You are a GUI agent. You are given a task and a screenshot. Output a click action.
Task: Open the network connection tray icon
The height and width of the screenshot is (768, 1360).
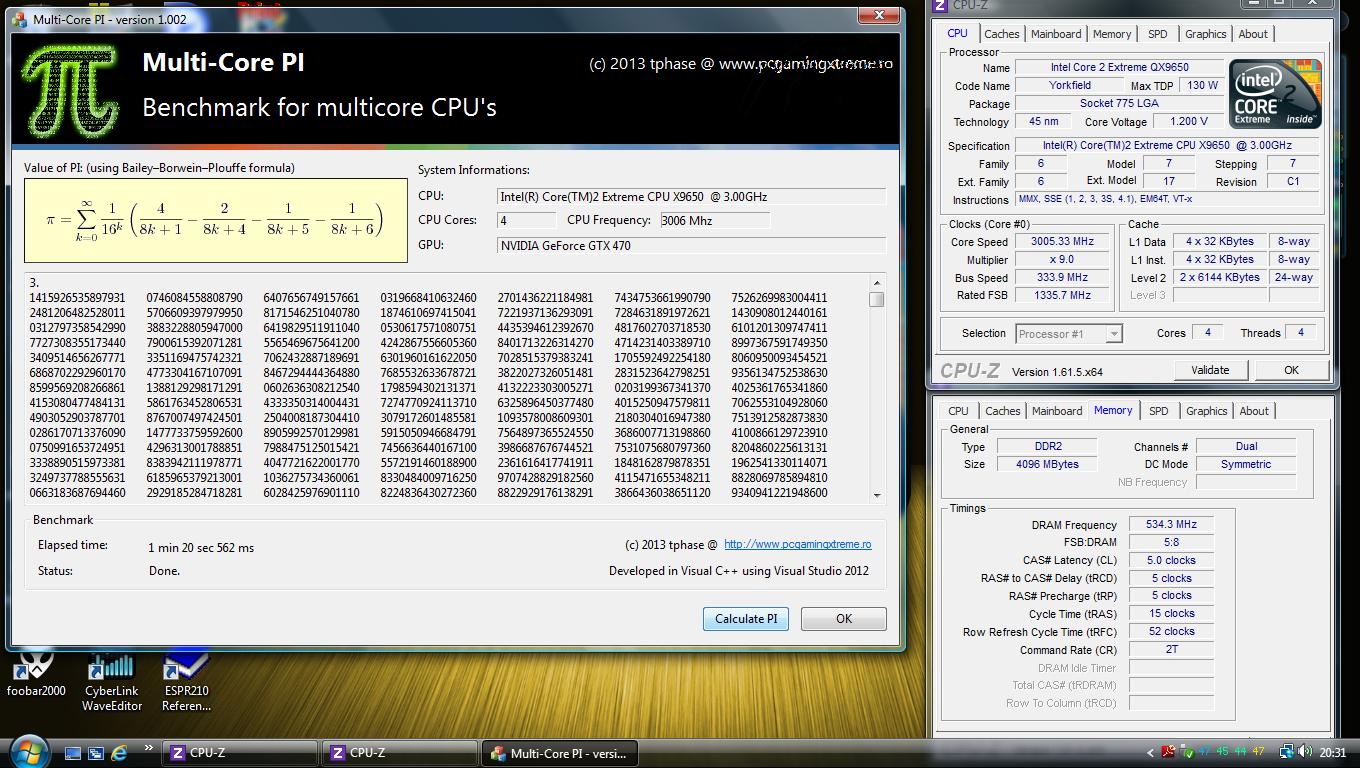tap(1288, 752)
